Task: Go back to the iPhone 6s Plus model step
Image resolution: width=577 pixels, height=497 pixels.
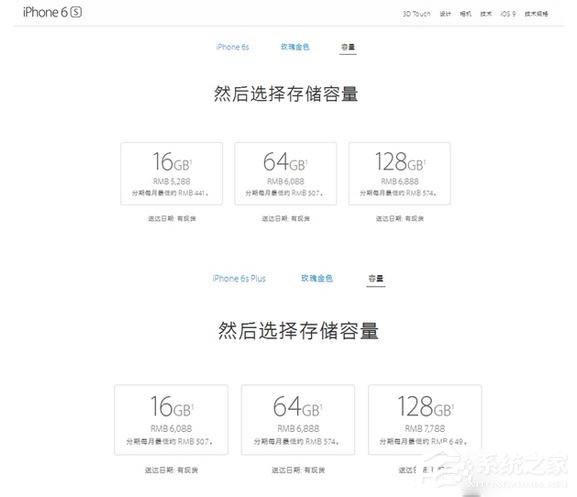Action: point(239,278)
